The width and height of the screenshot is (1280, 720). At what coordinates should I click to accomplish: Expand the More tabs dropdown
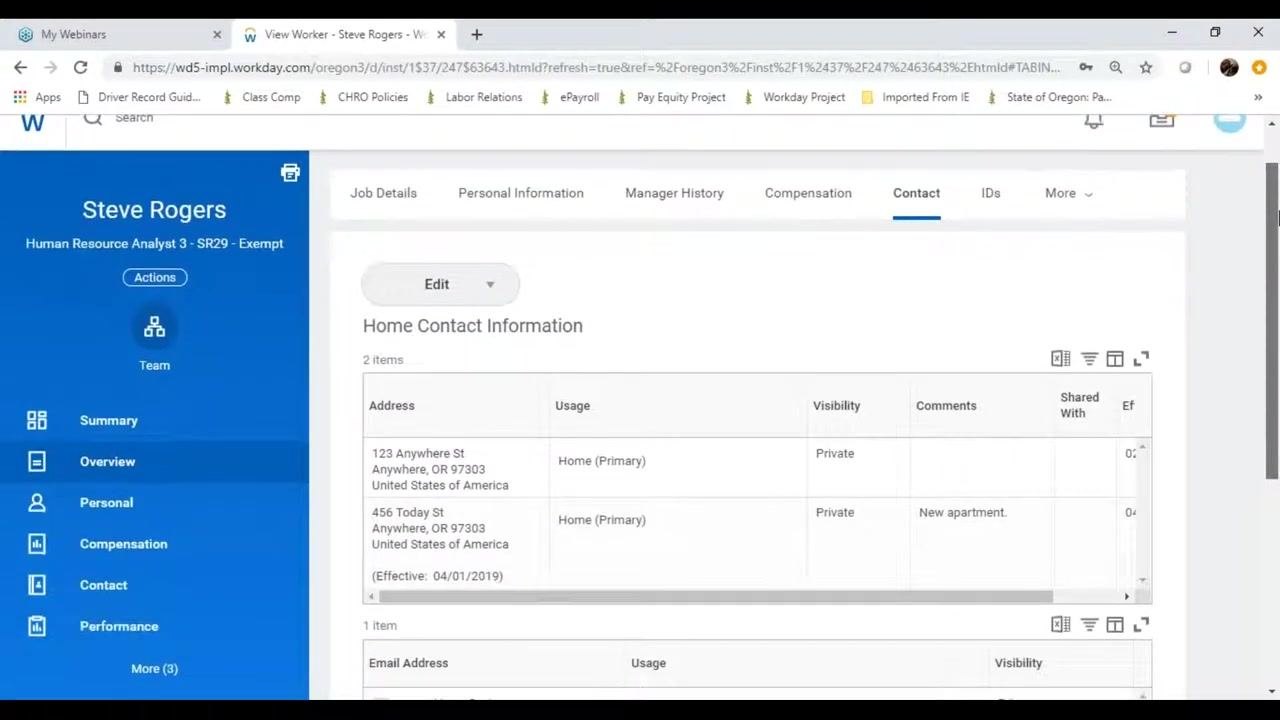1068,193
